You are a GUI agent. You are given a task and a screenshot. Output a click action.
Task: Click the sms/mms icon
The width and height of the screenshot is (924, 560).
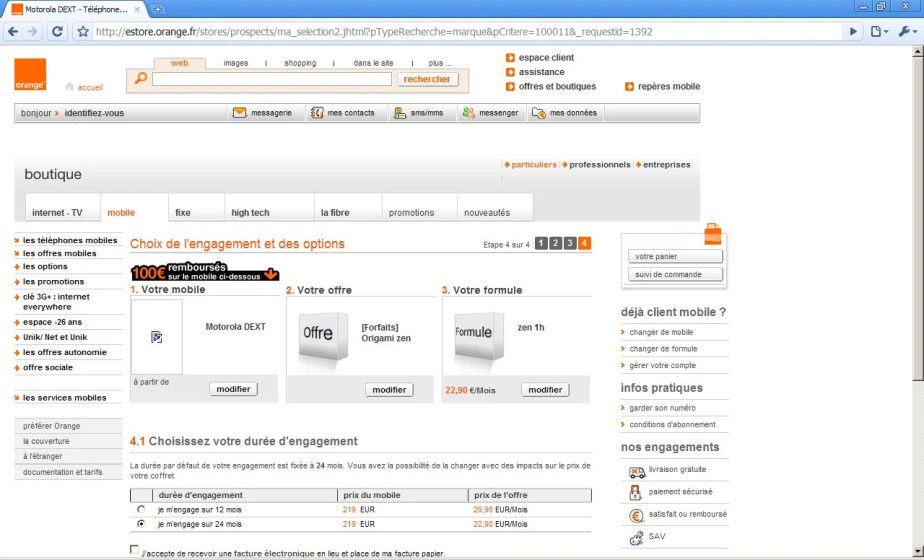coord(400,113)
